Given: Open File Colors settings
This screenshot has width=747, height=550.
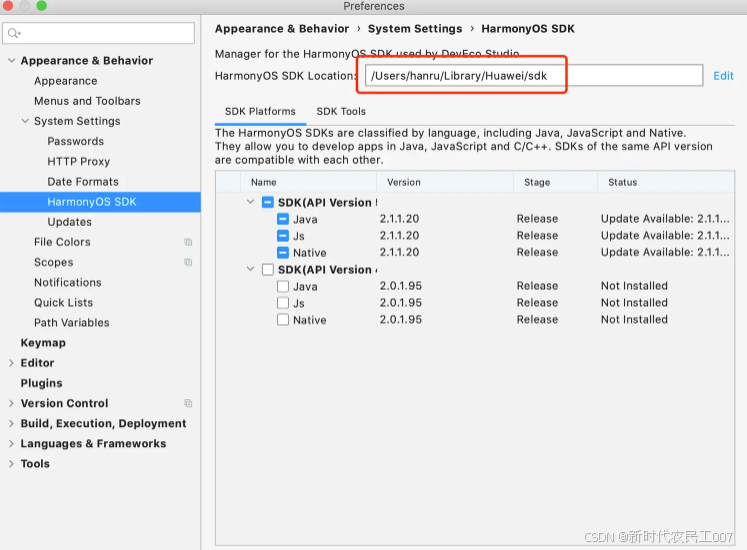Looking at the screenshot, I should [x=62, y=242].
